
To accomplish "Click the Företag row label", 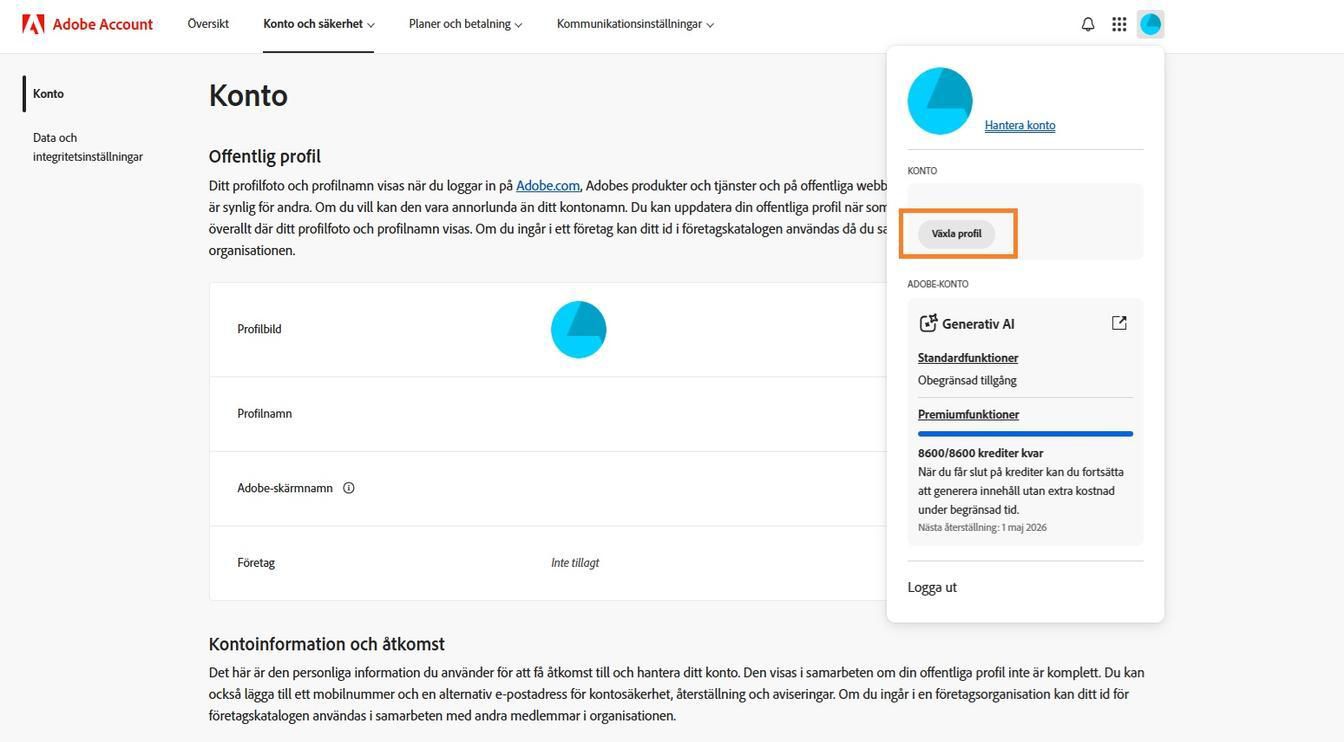I will pos(256,563).
